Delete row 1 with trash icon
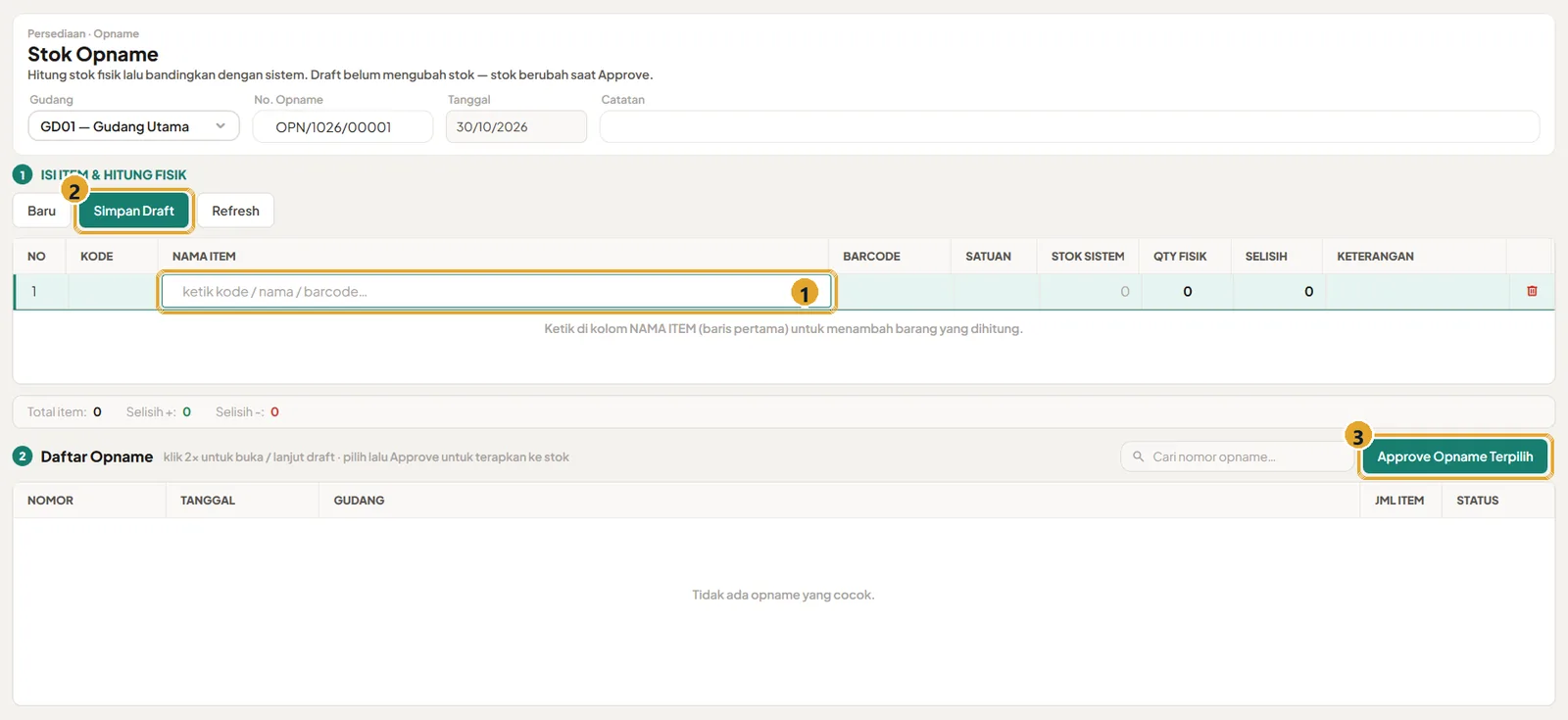This screenshot has width=1568, height=720. point(1532,291)
